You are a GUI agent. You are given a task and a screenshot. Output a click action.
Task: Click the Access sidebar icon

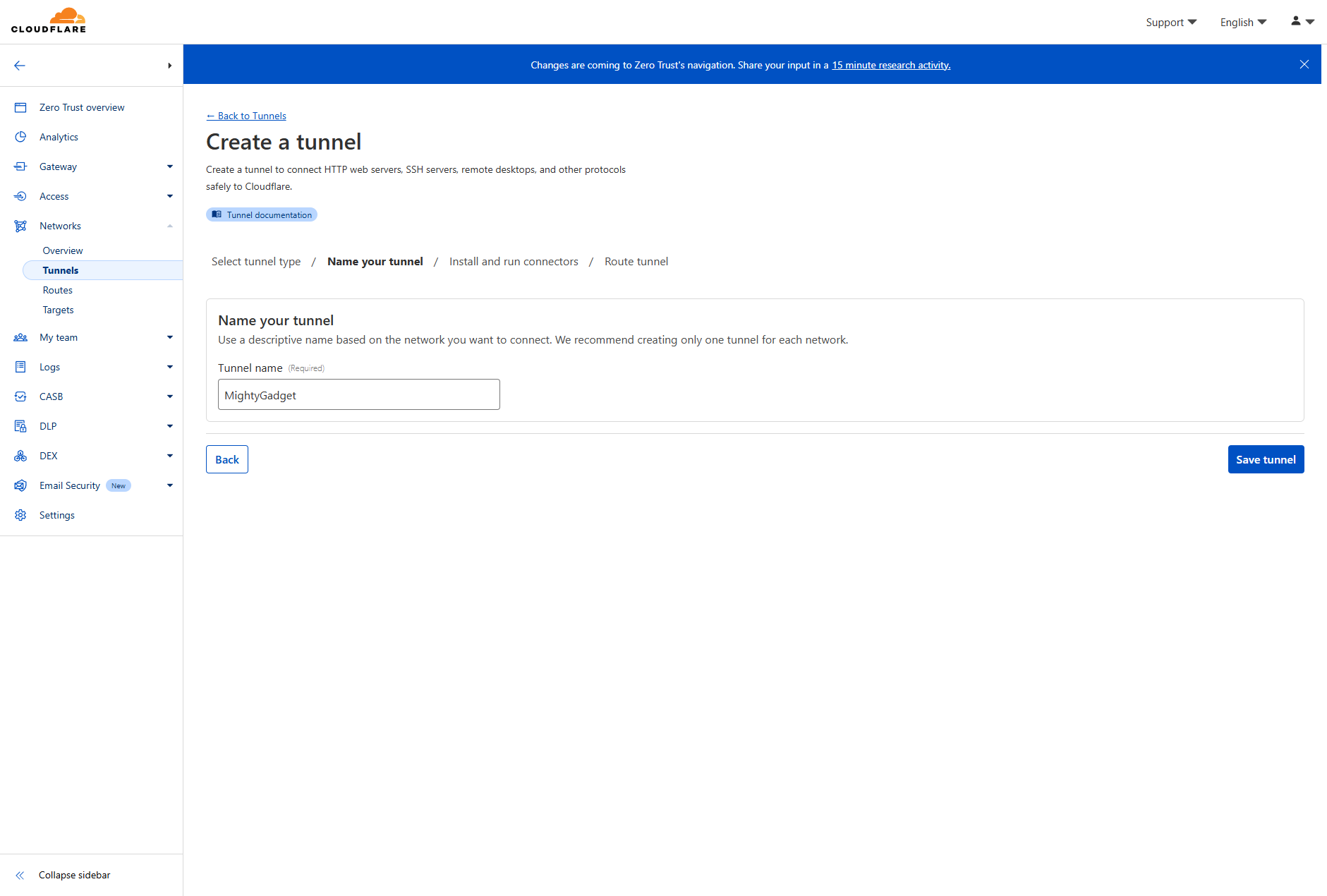pos(20,196)
